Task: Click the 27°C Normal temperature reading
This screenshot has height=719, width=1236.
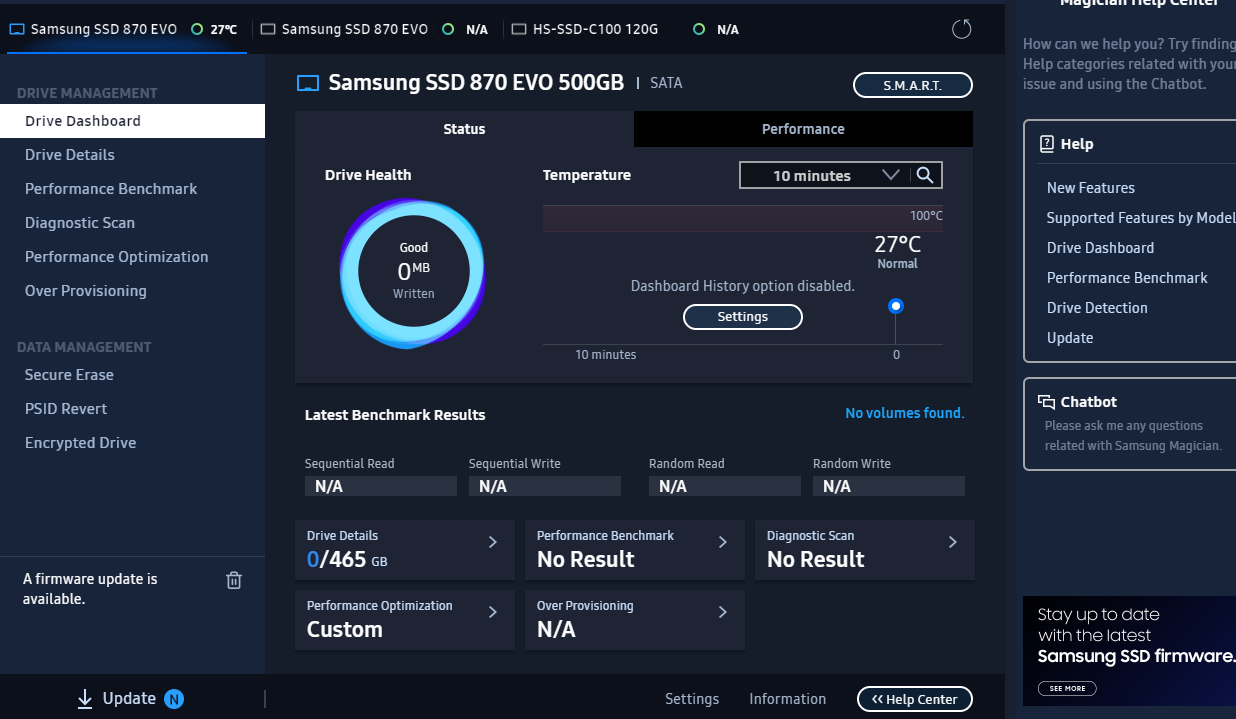Action: click(897, 251)
